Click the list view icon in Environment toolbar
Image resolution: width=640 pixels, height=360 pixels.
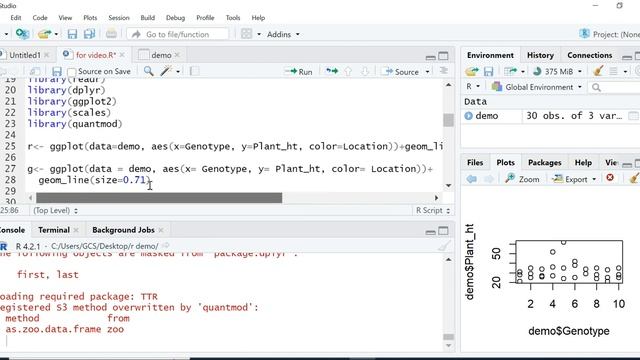(613, 71)
